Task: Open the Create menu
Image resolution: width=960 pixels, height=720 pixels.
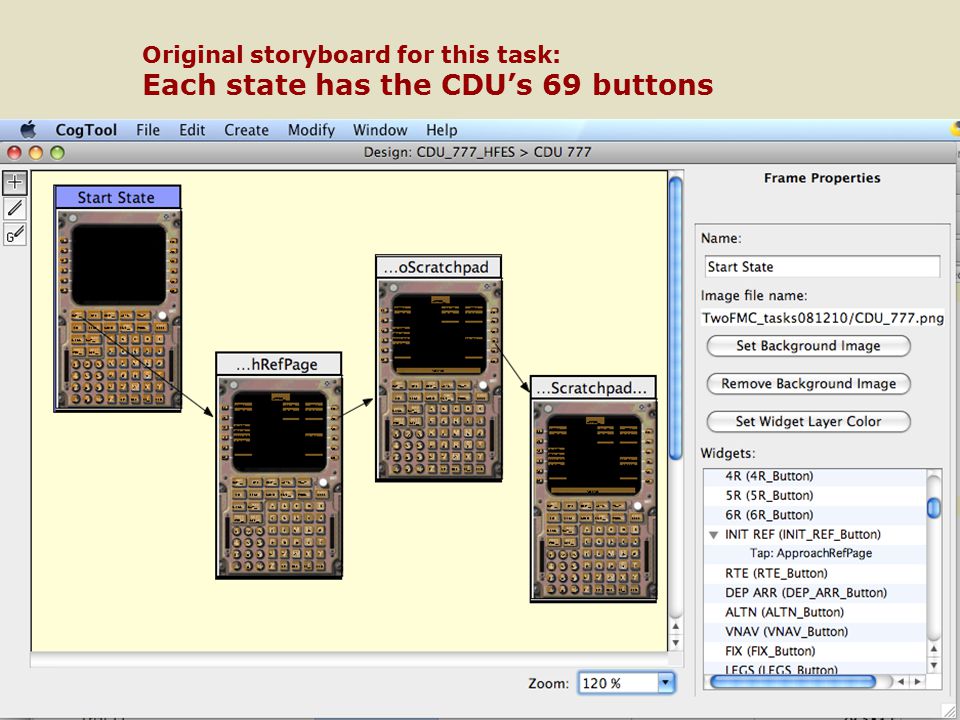Action: pyautogui.click(x=246, y=130)
